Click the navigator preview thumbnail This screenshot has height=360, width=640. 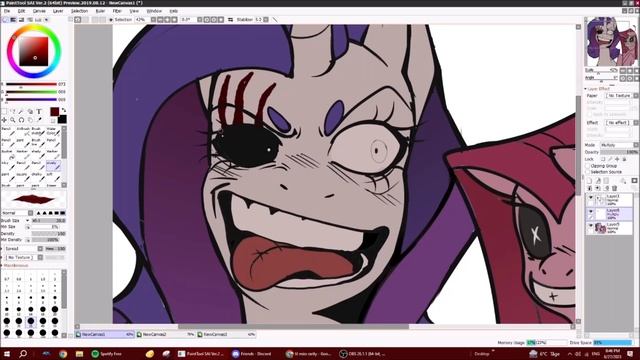611,41
